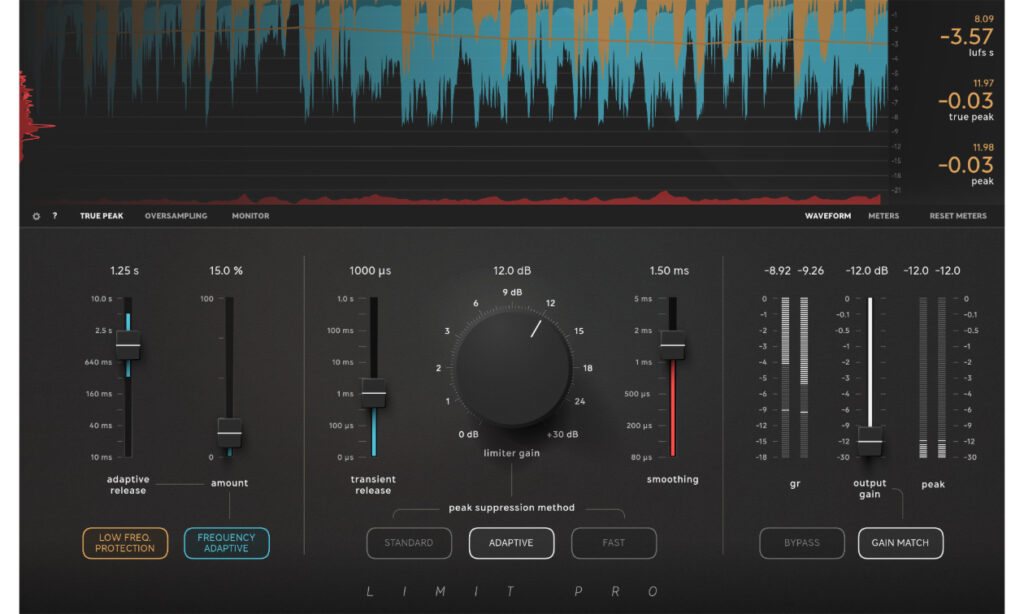Switch to the Waveform view
The width and height of the screenshot is (1024, 614).
tap(827, 216)
